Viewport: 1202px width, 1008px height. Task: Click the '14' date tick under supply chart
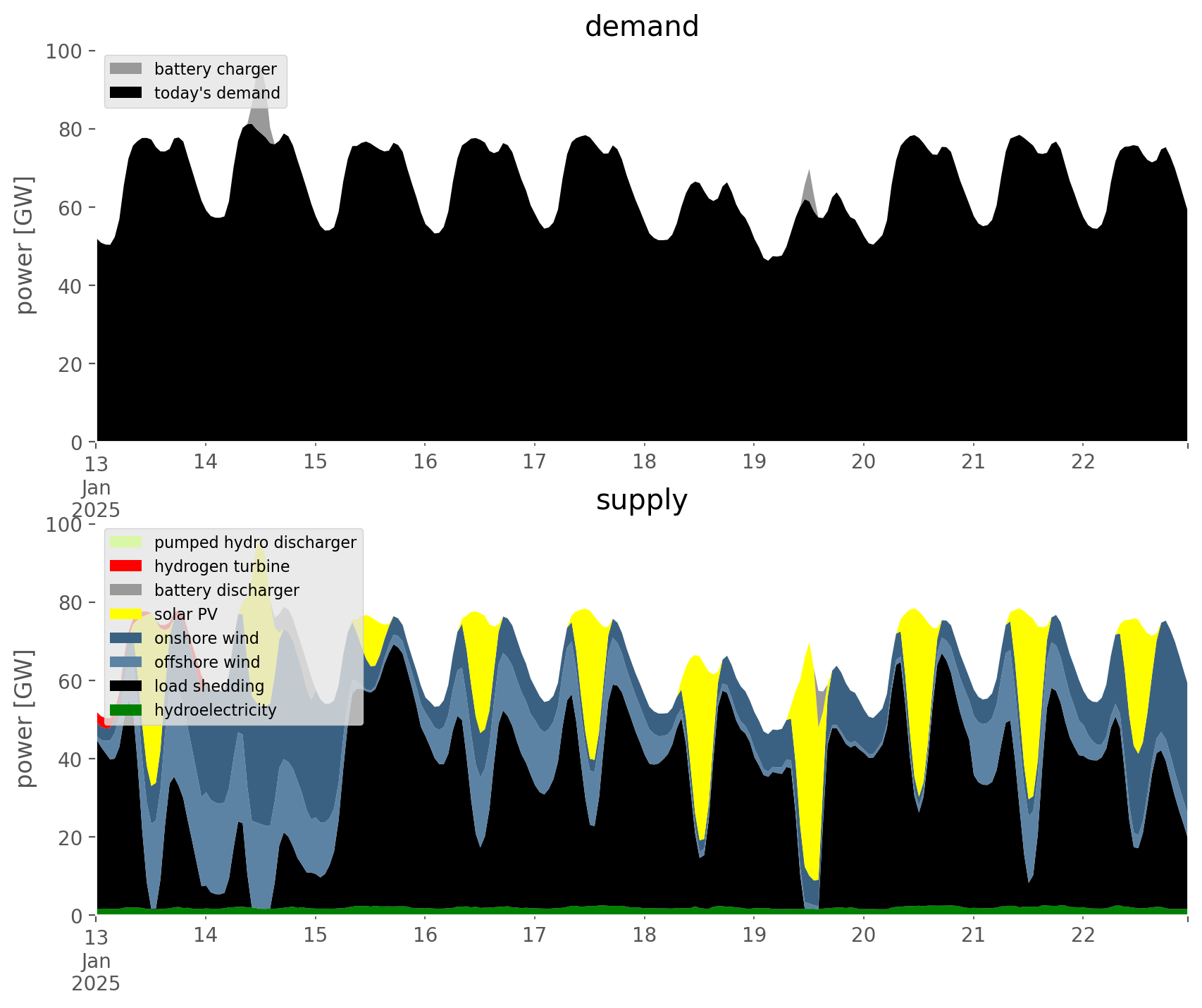(x=206, y=935)
